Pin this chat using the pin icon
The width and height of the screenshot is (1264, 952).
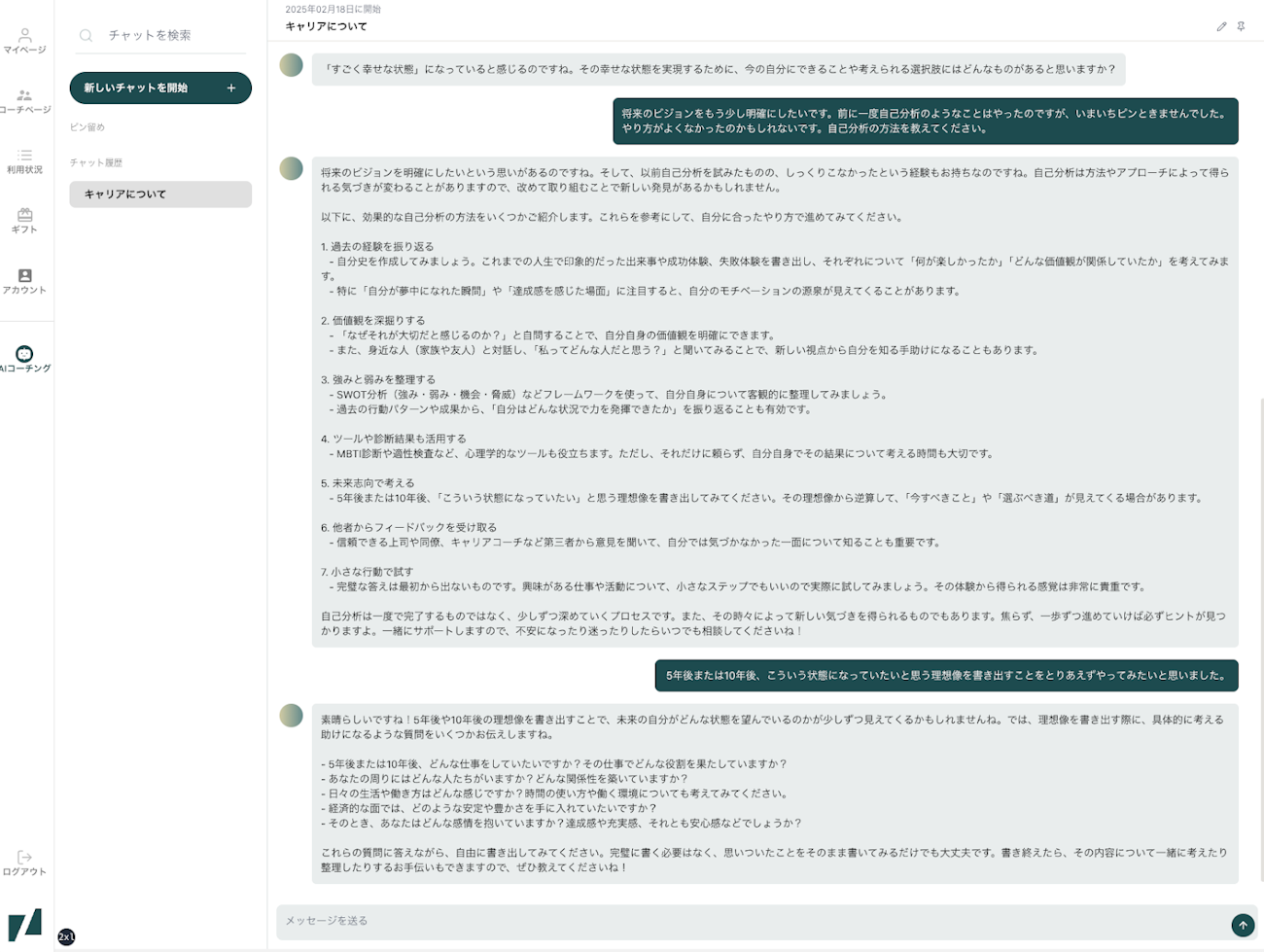pyautogui.click(x=1241, y=26)
